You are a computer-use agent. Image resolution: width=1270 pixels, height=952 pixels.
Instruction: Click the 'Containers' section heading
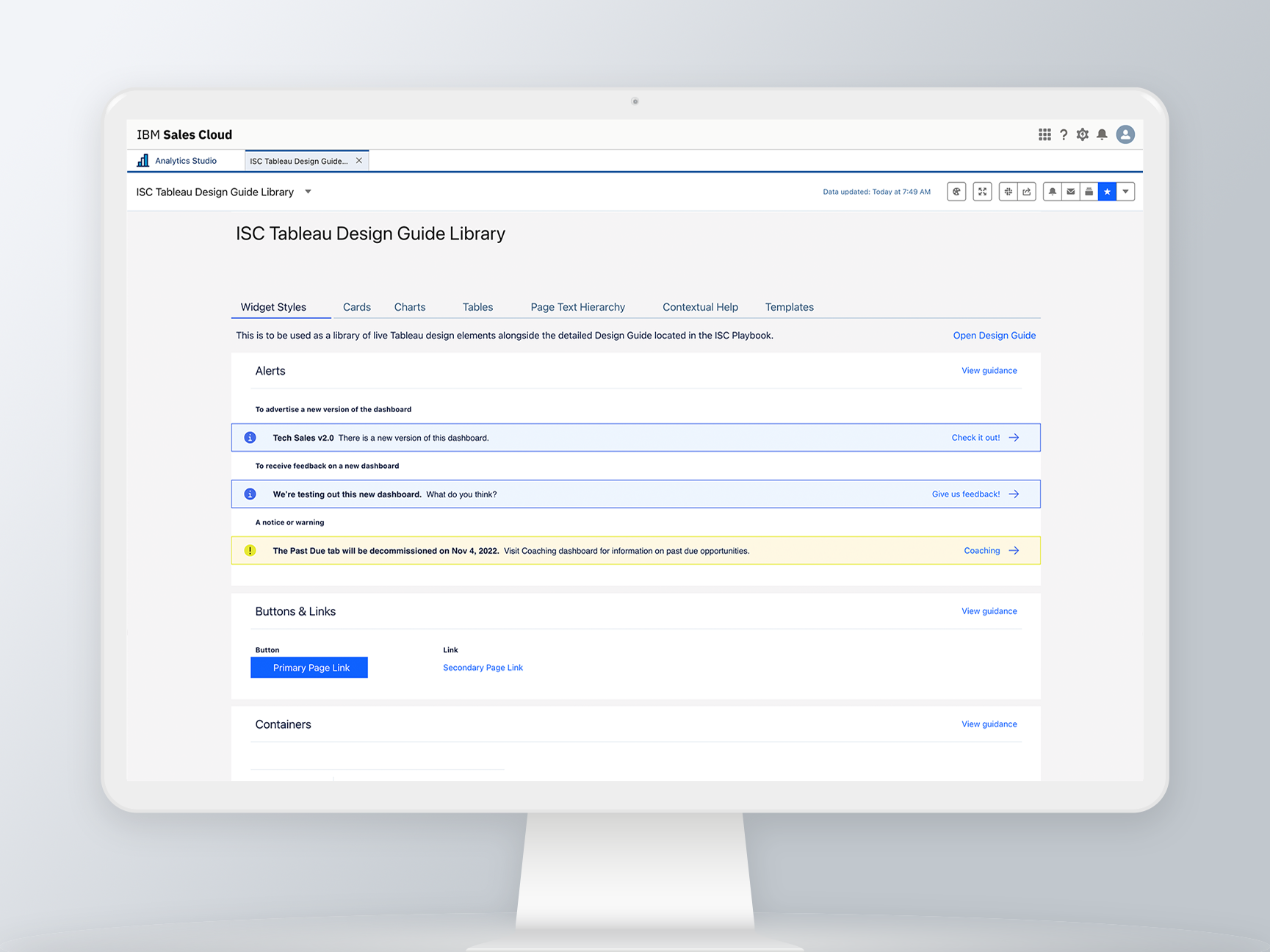[283, 724]
